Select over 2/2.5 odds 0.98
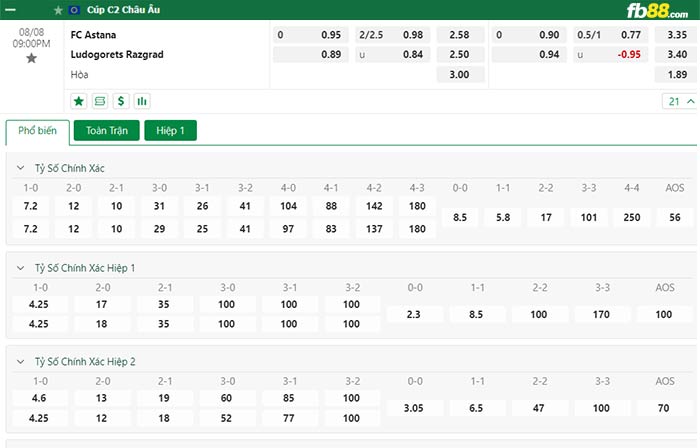 click(x=392, y=35)
